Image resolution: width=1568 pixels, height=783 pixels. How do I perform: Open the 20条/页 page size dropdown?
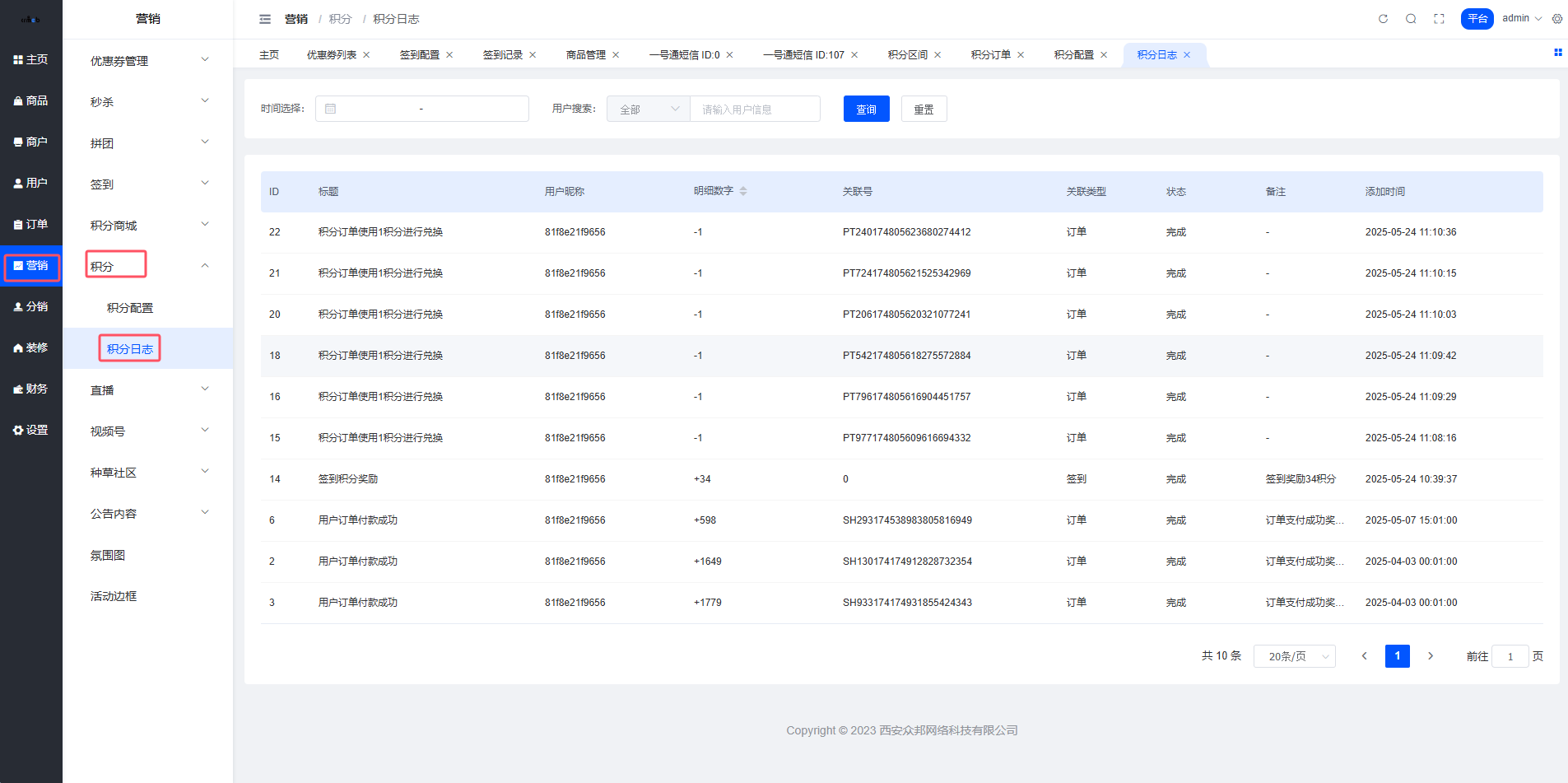[1294, 656]
